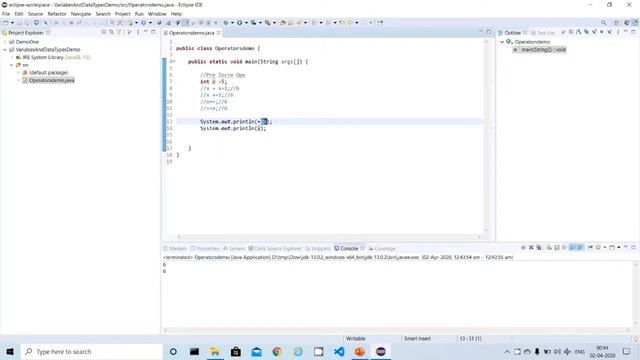Click Pin Console icon

(590, 247)
